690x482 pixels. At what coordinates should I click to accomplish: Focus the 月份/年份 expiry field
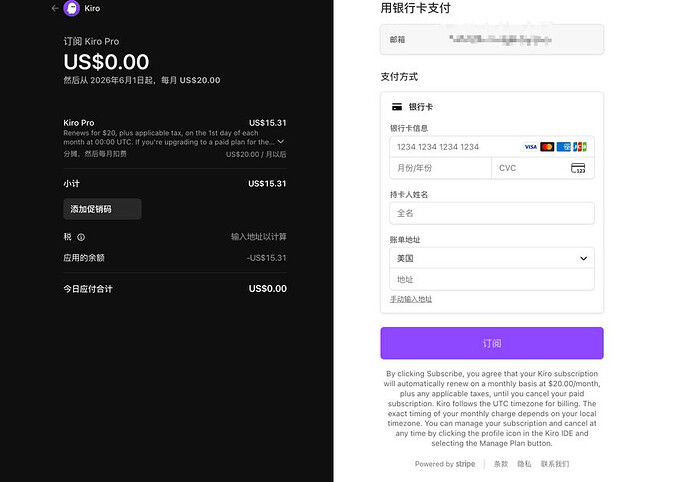(440, 168)
